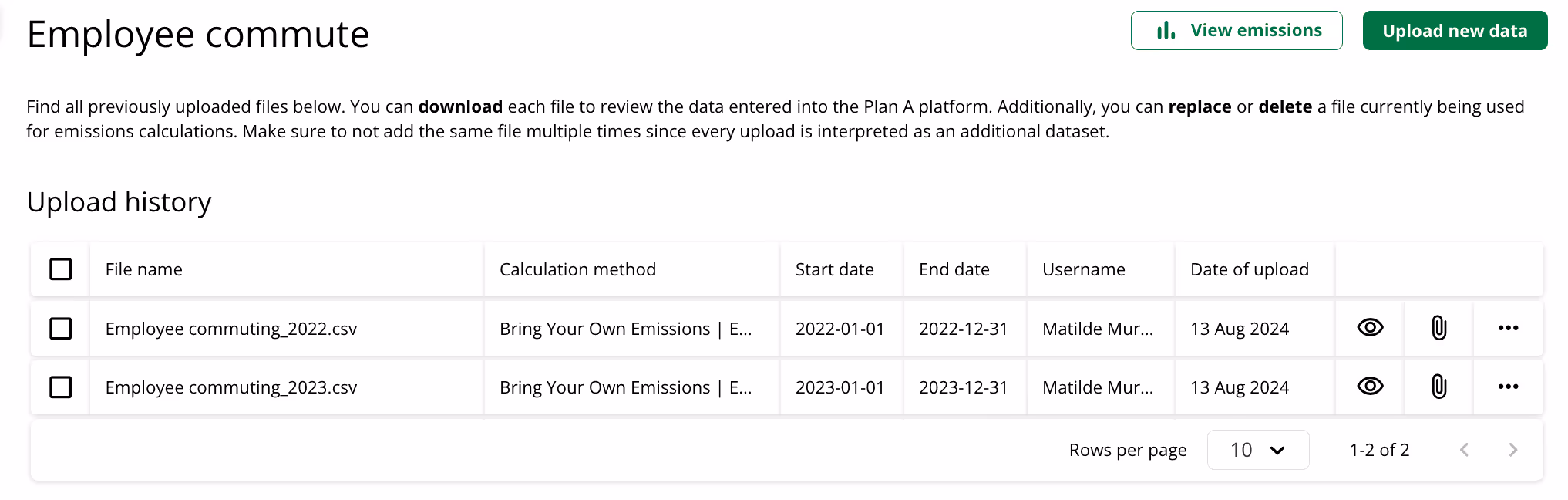Open the Rows per page dropdown
This screenshot has width=1568, height=500.
pos(1257,450)
